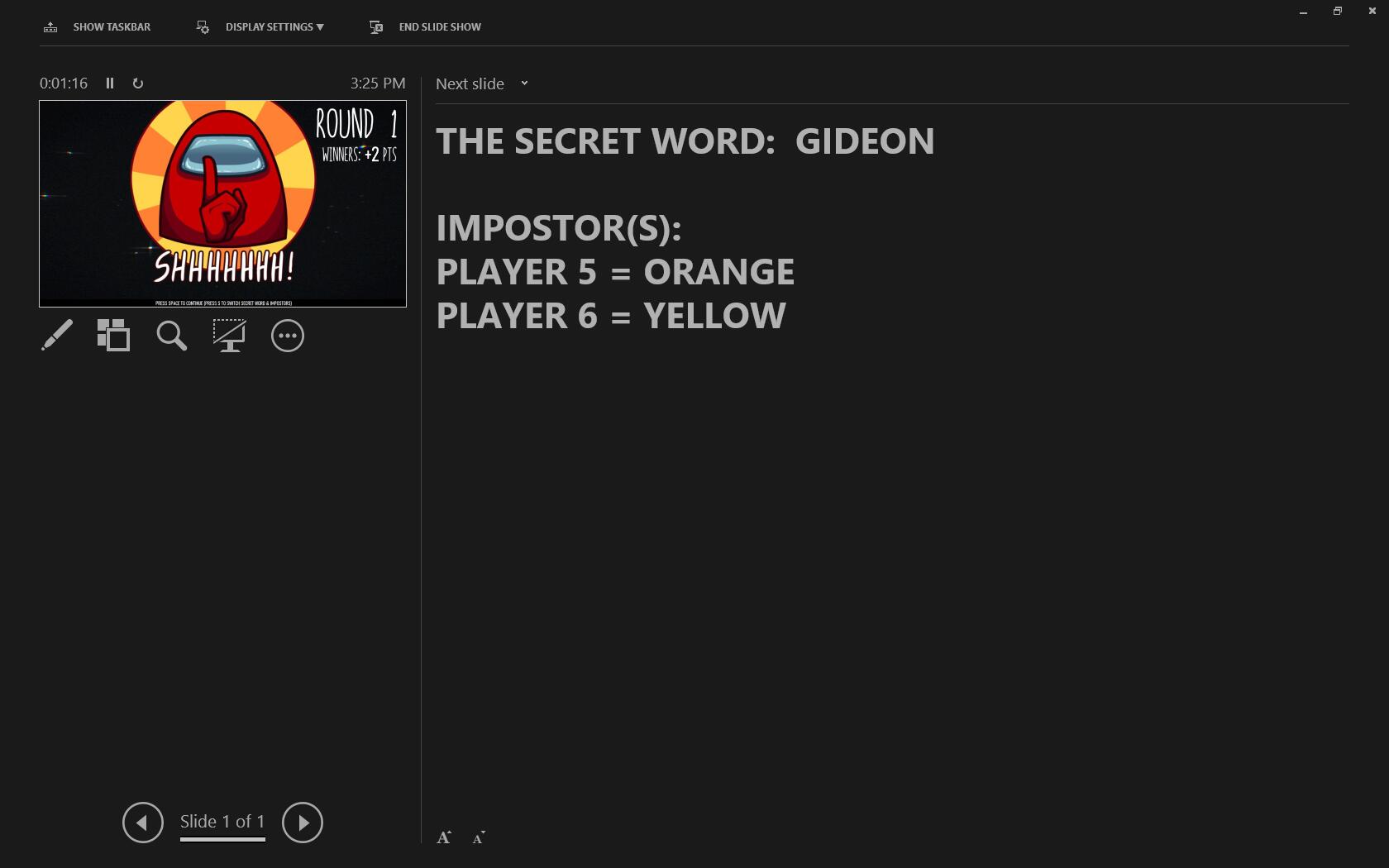This screenshot has height=868, width=1389.
Task: Close the presenter view window
Action: [1372, 12]
